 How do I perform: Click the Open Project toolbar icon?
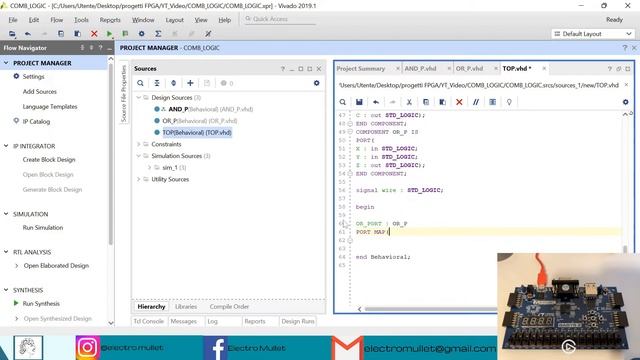pos(12,34)
